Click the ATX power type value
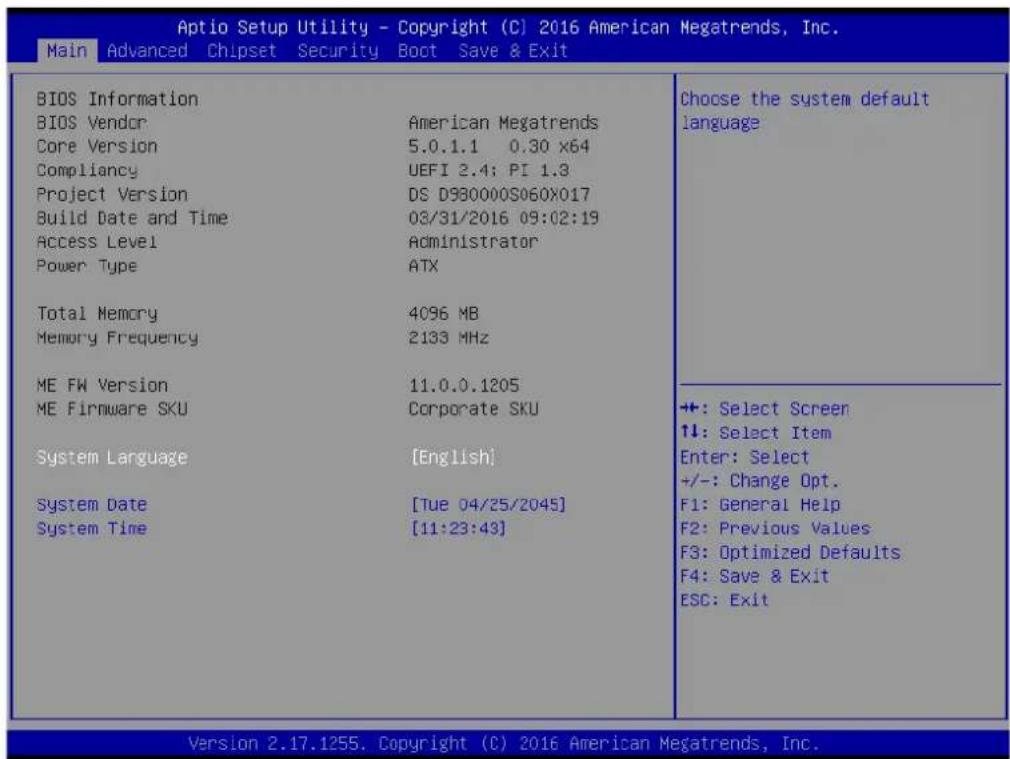This screenshot has height=759, width=1010. 423,265
